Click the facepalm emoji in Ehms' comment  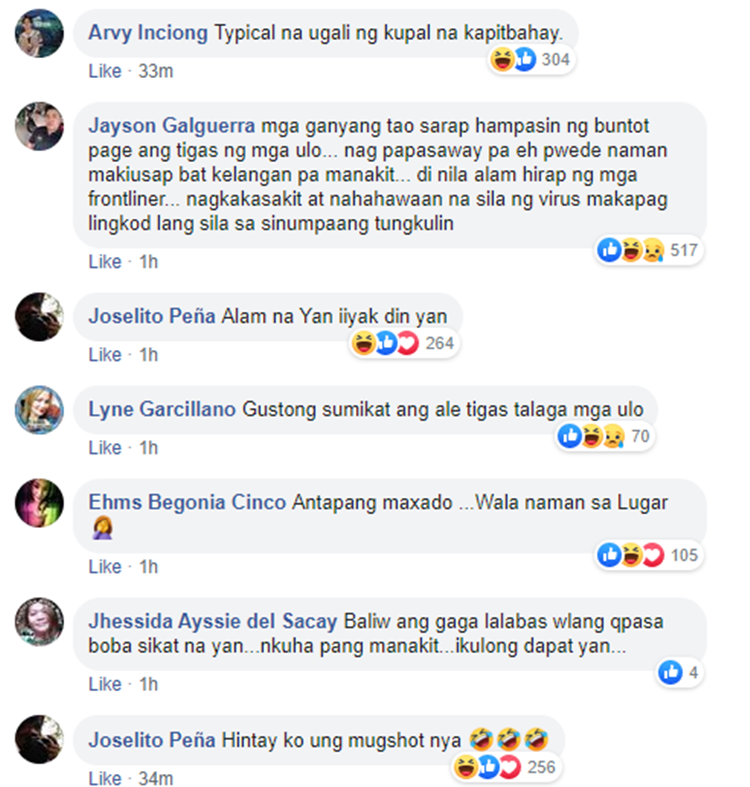(102, 528)
